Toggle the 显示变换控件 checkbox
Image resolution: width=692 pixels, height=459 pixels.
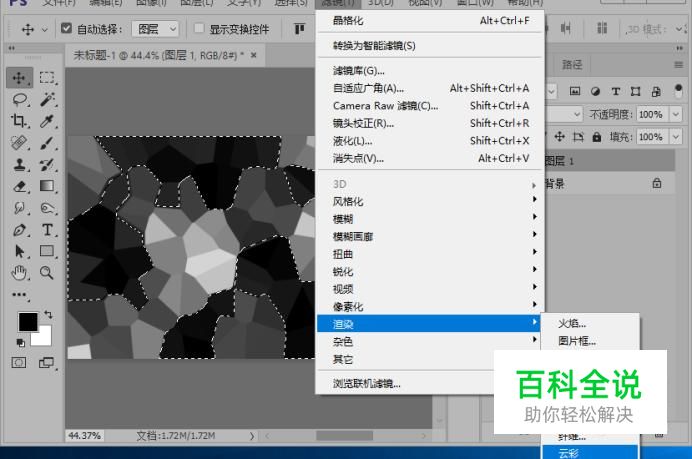pyautogui.click(x=199, y=28)
